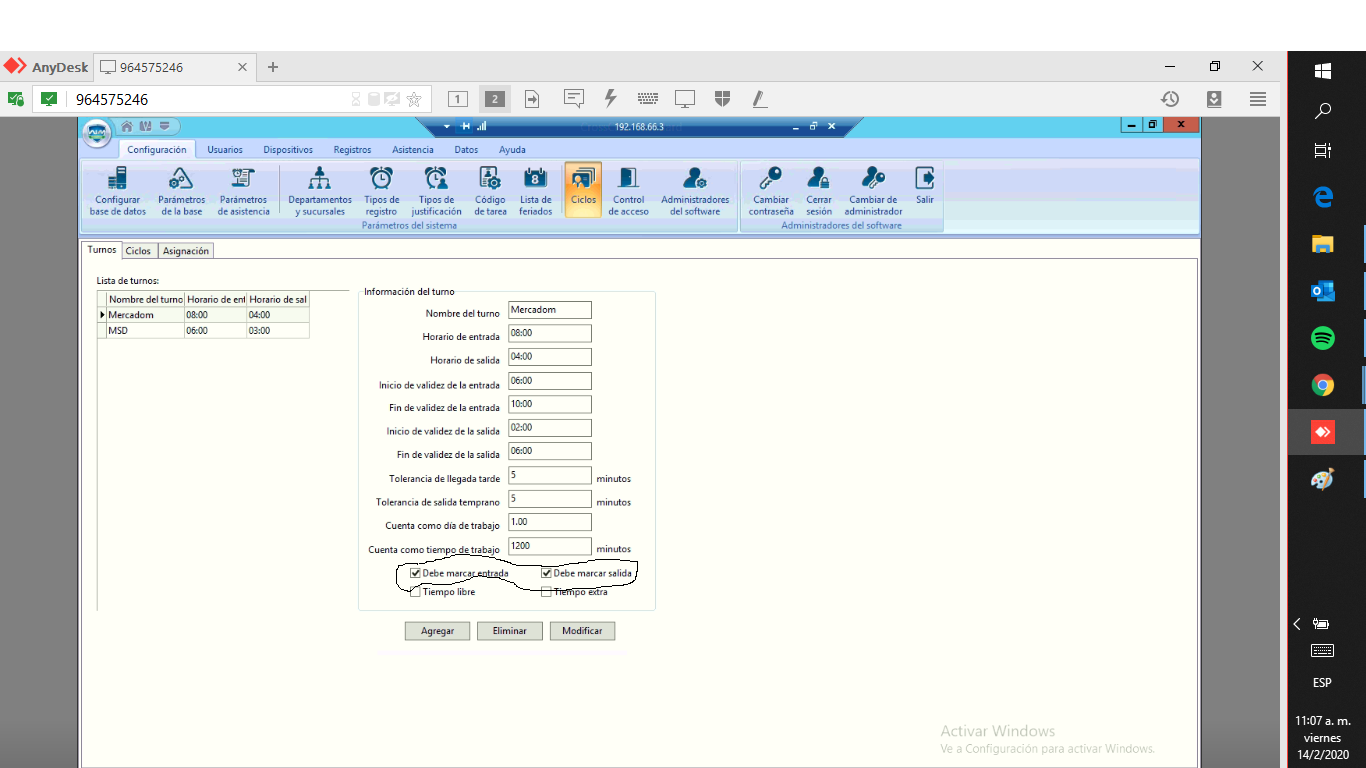Click Tolerancia de llegada tarde field
Screen dimensions: 1366x768
click(x=550, y=475)
